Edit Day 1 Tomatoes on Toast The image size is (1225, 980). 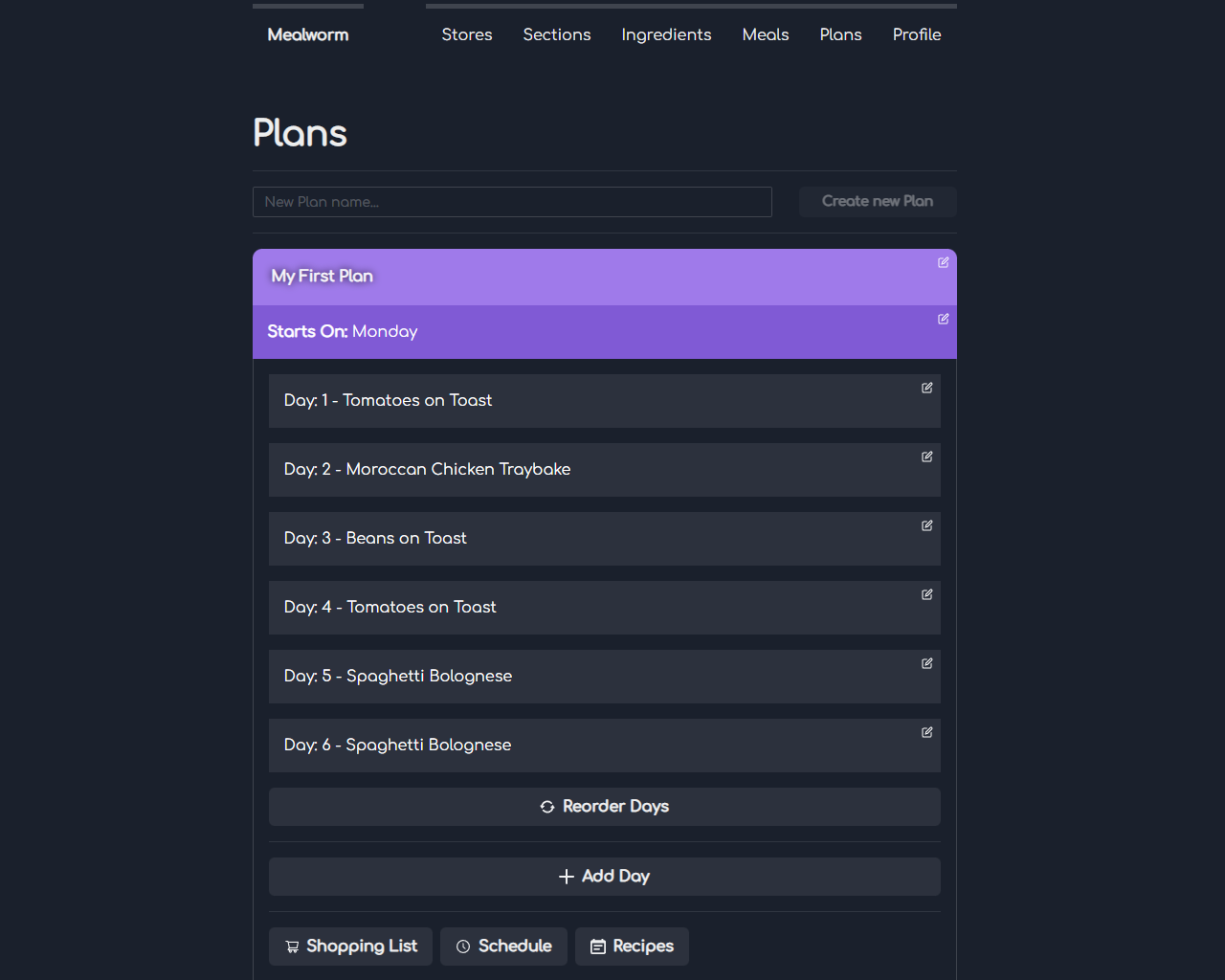pyautogui.click(x=926, y=388)
